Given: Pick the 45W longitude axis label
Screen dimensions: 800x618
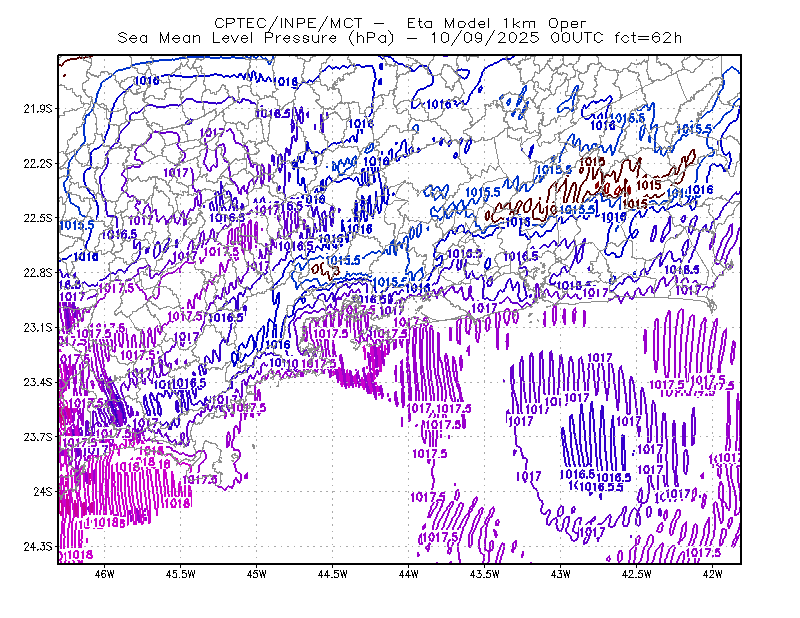Looking at the screenshot, I should pyautogui.click(x=257, y=574).
